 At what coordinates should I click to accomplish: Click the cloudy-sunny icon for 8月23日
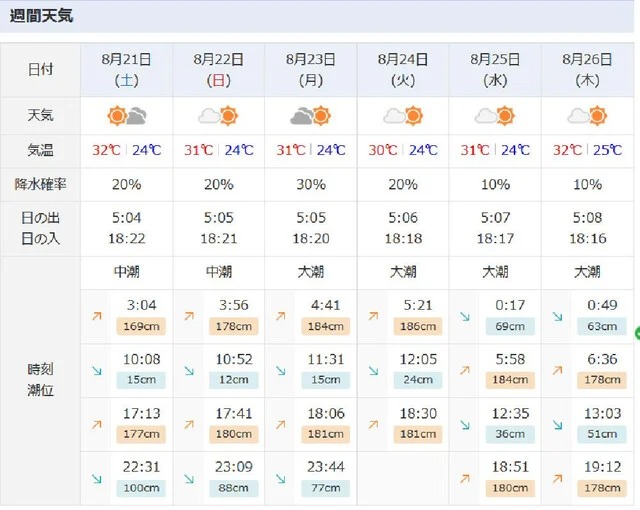tap(310, 116)
